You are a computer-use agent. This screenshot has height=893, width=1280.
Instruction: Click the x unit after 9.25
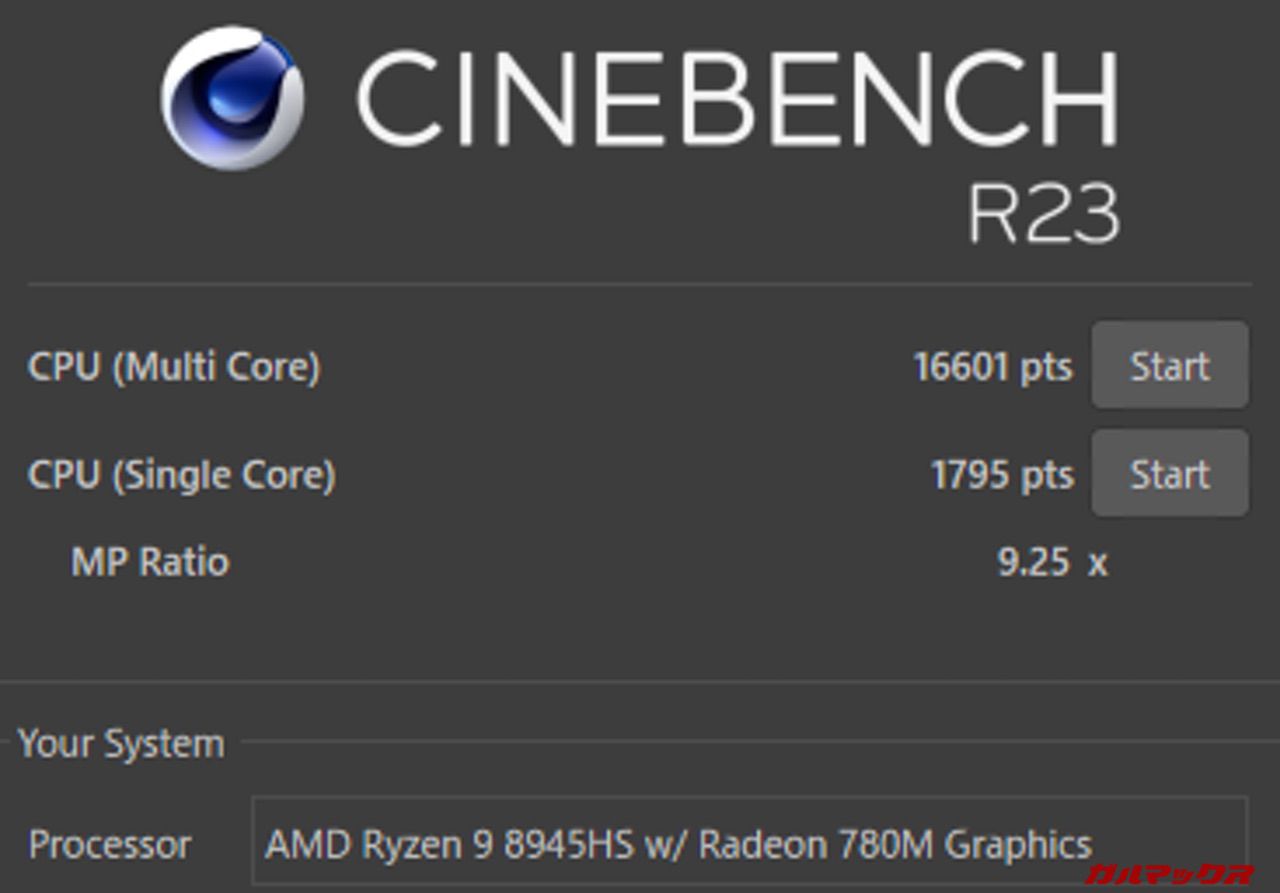point(1097,563)
